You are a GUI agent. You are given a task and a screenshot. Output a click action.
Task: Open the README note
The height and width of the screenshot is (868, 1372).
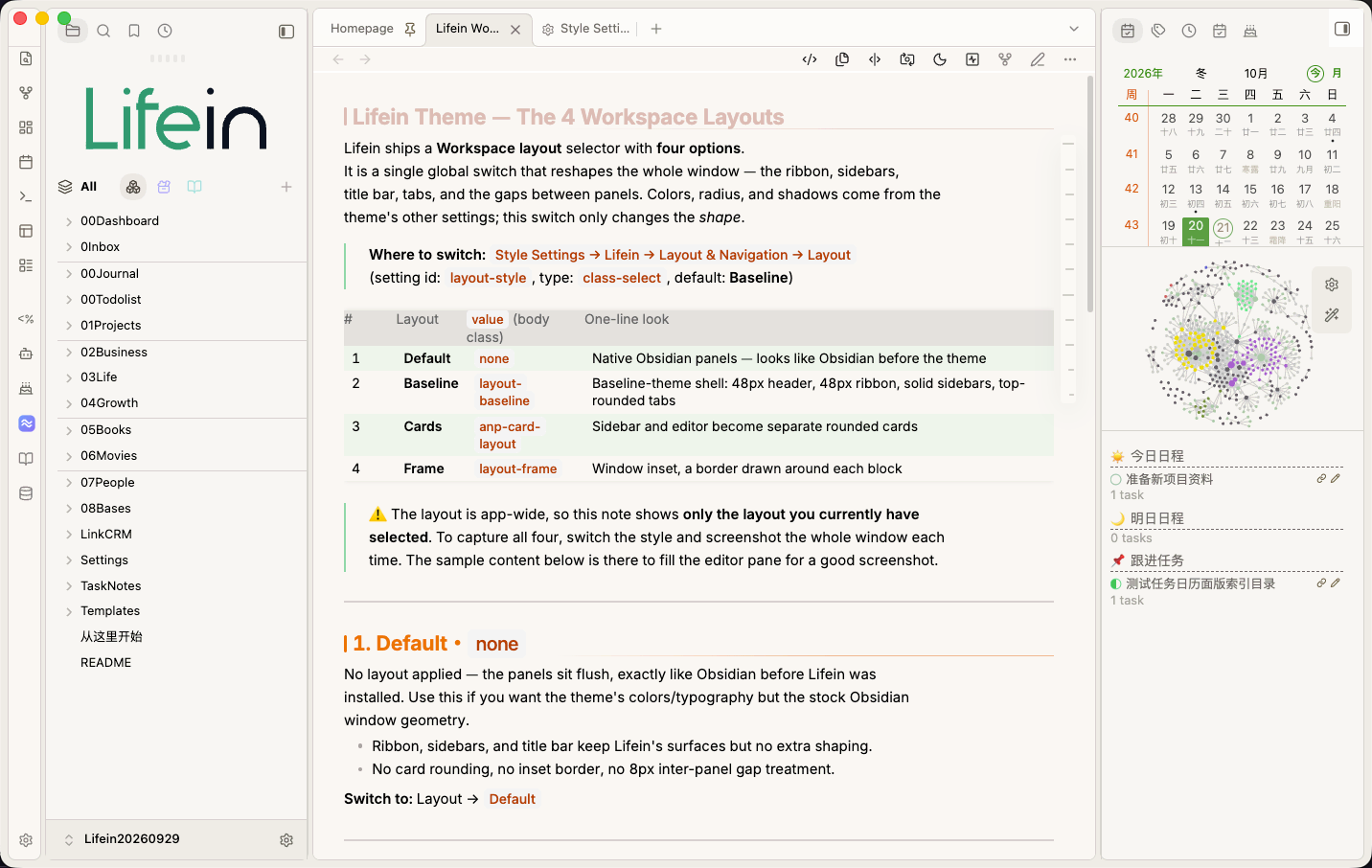pos(105,663)
